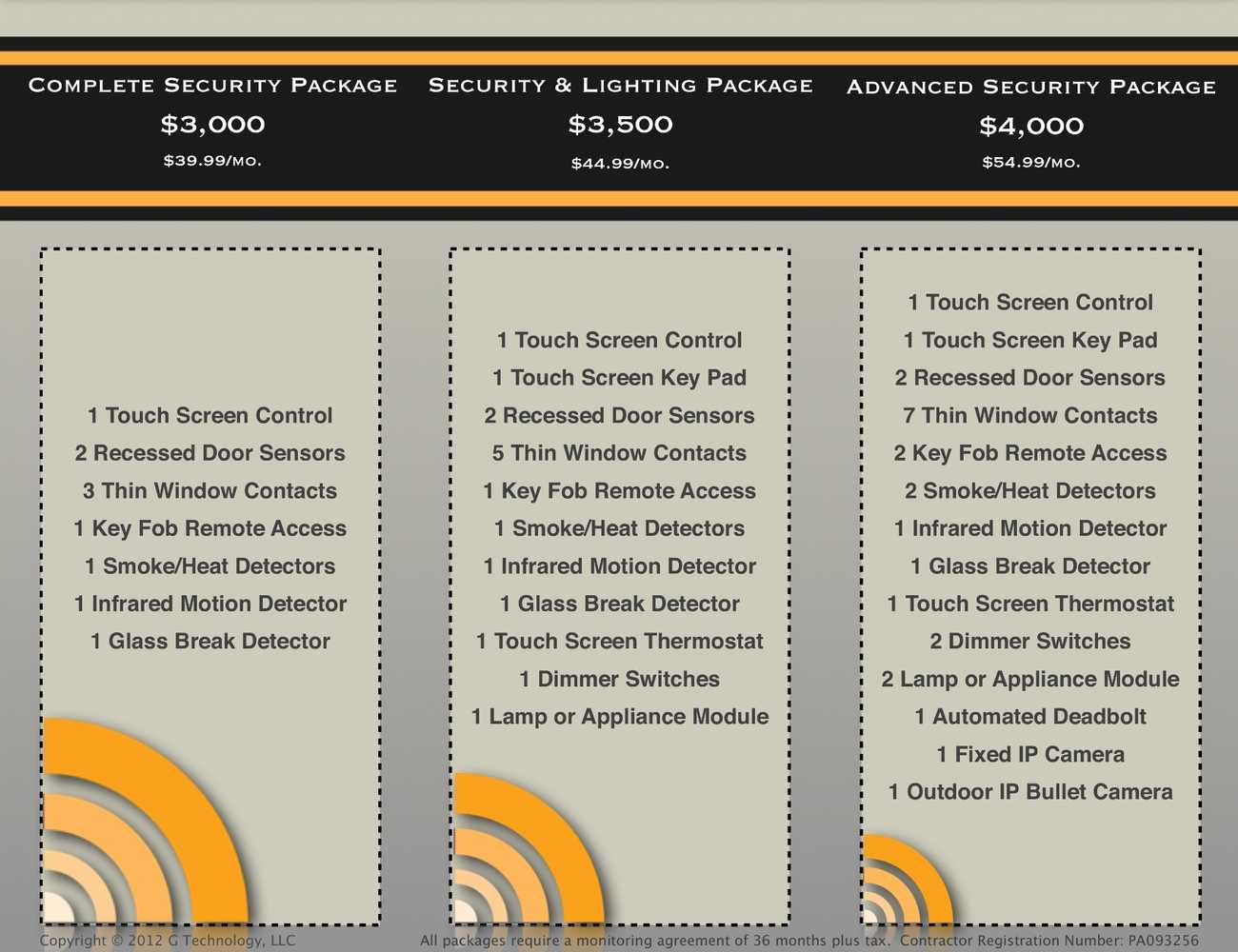Click '1 Glass Break Detector' in Security & Lighting list
Image resolution: width=1238 pixels, height=952 pixels.
620,604
